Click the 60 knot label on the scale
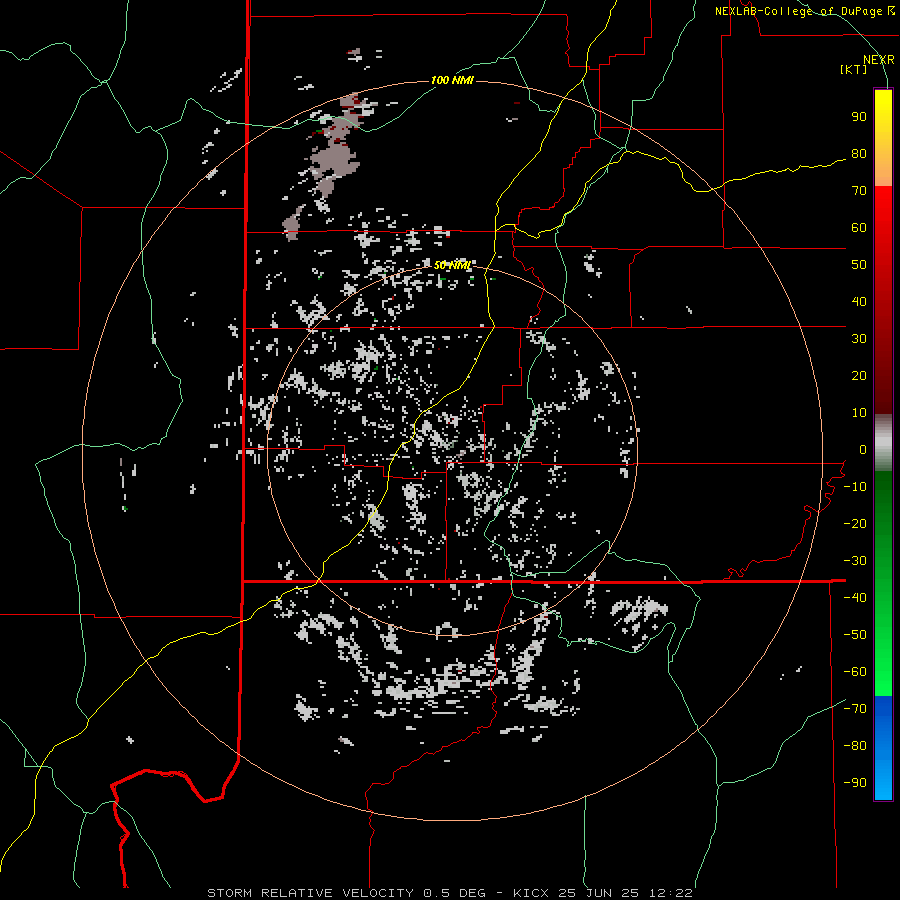Image resolution: width=900 pixels, height=900 pixels. click(859, 228)
